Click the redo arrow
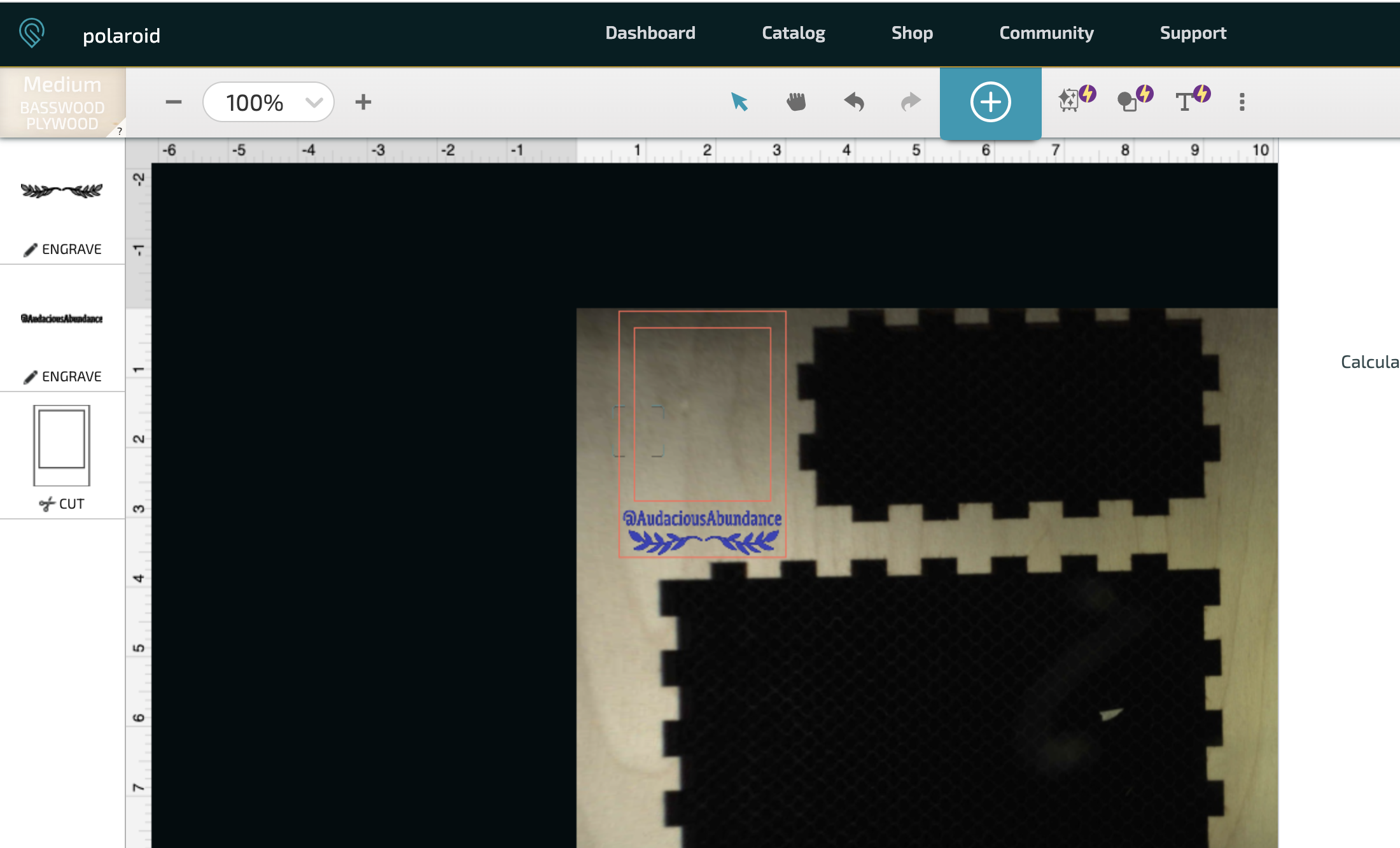 910,102
